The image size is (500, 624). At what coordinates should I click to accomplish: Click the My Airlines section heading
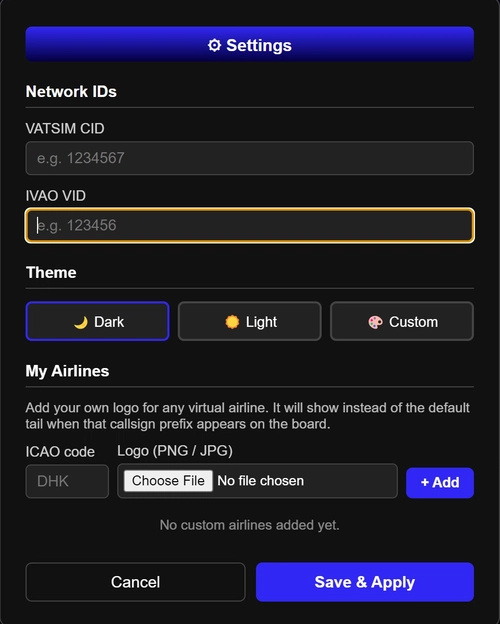[67, 371]
